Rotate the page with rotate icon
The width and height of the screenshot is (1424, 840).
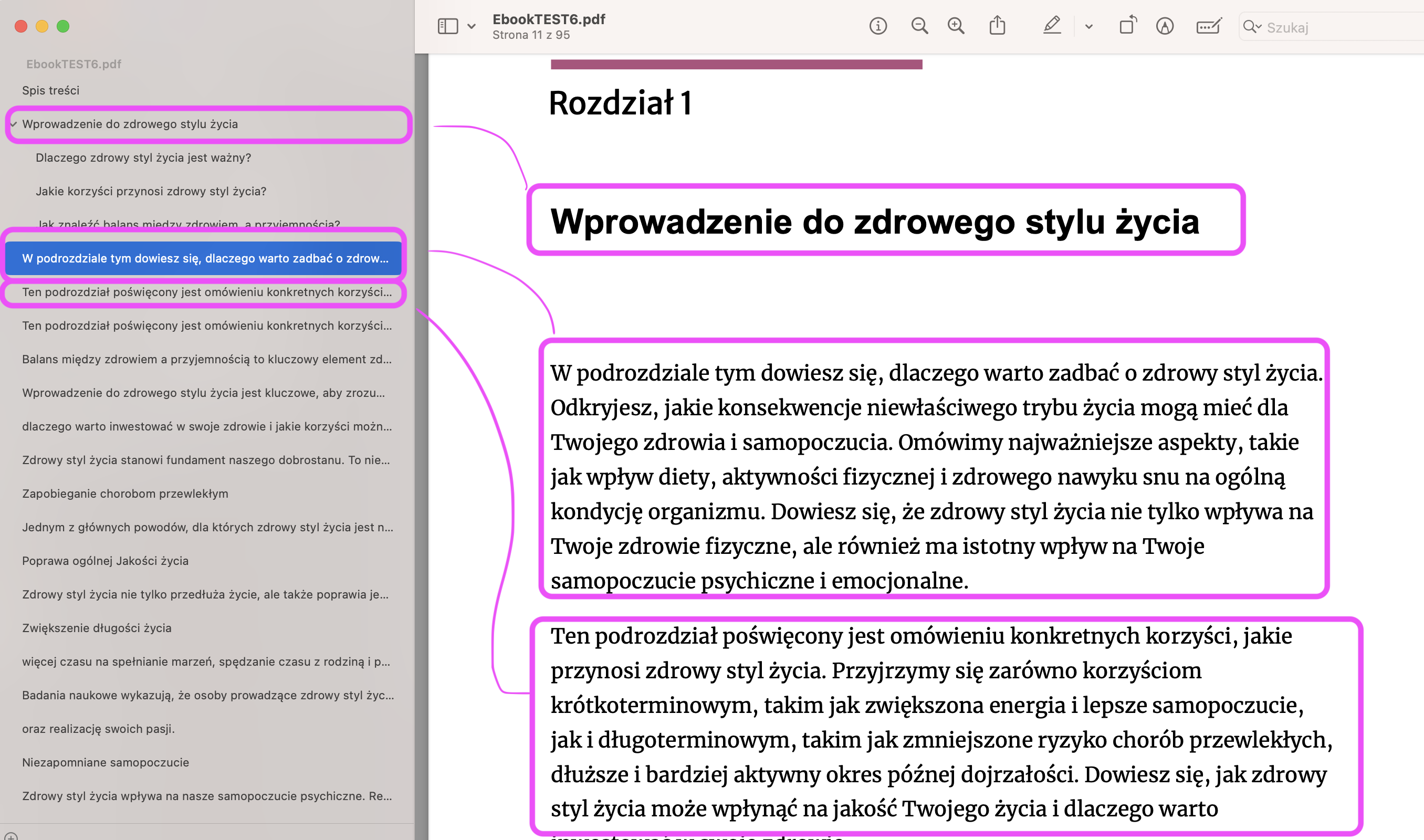pos(1127,26)
